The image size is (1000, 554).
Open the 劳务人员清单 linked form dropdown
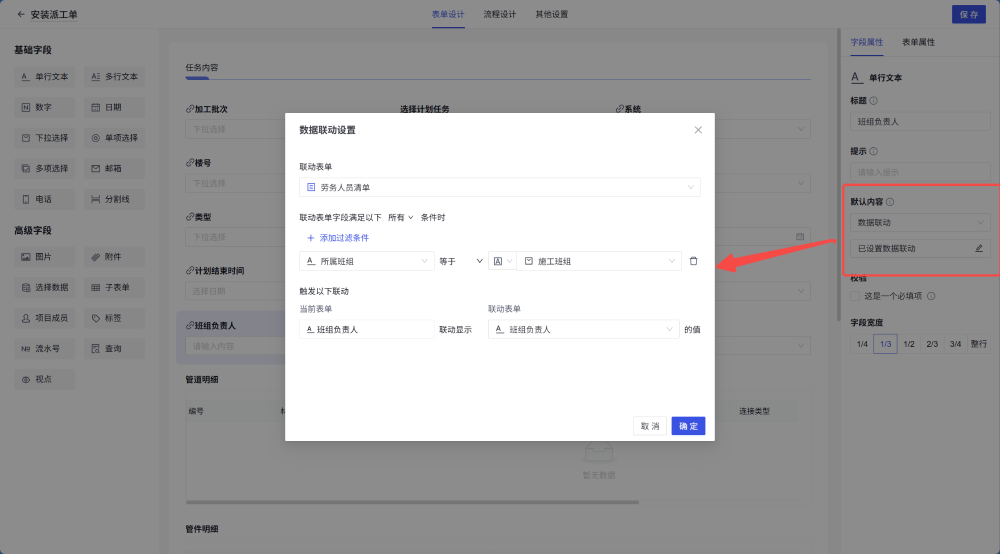[x=499, y=187]
